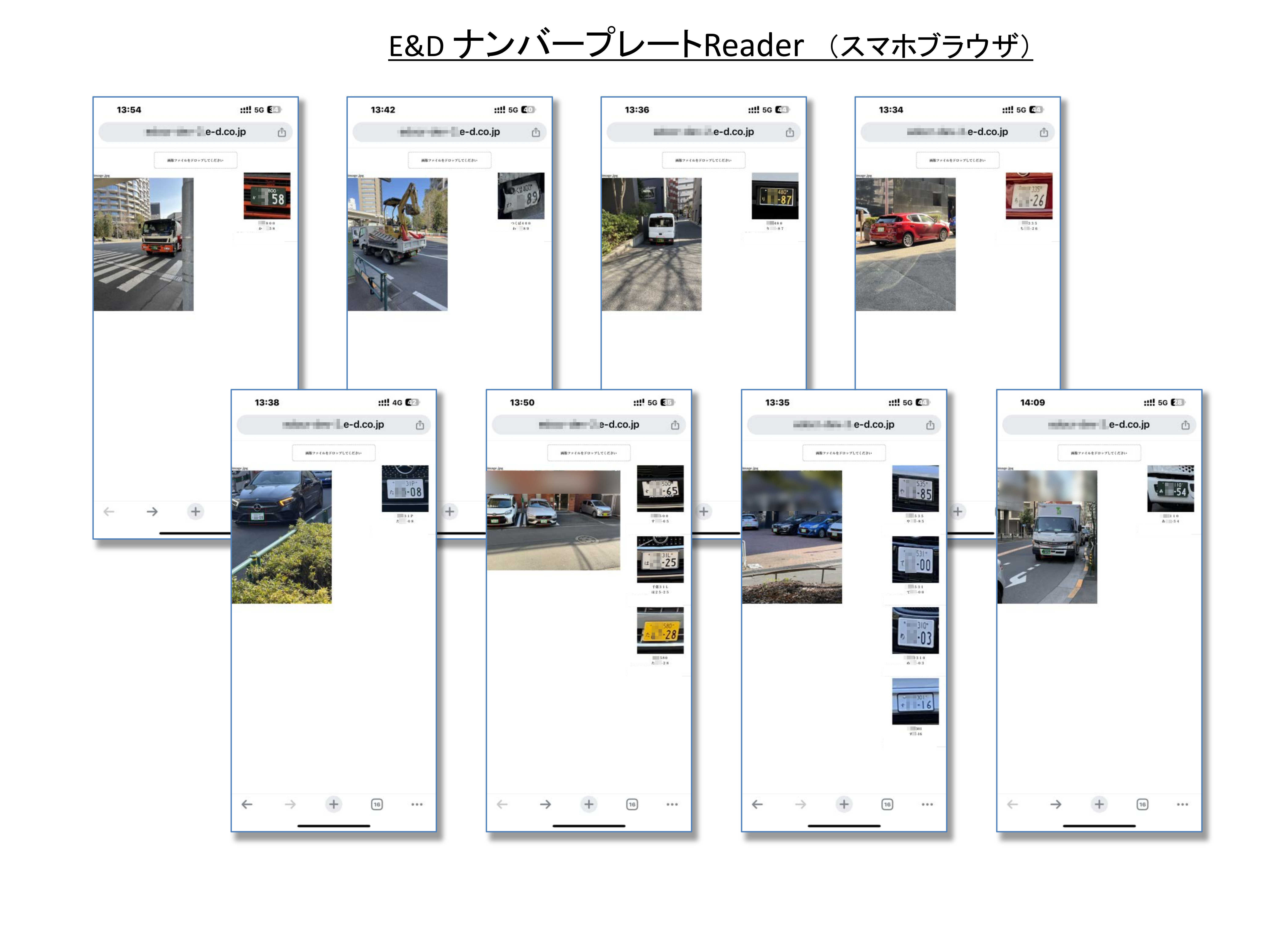The image size is (1270, 952).
Task: Select the e-d.co.jp address bar in the 13:38 phone
Action: point(334,425)
